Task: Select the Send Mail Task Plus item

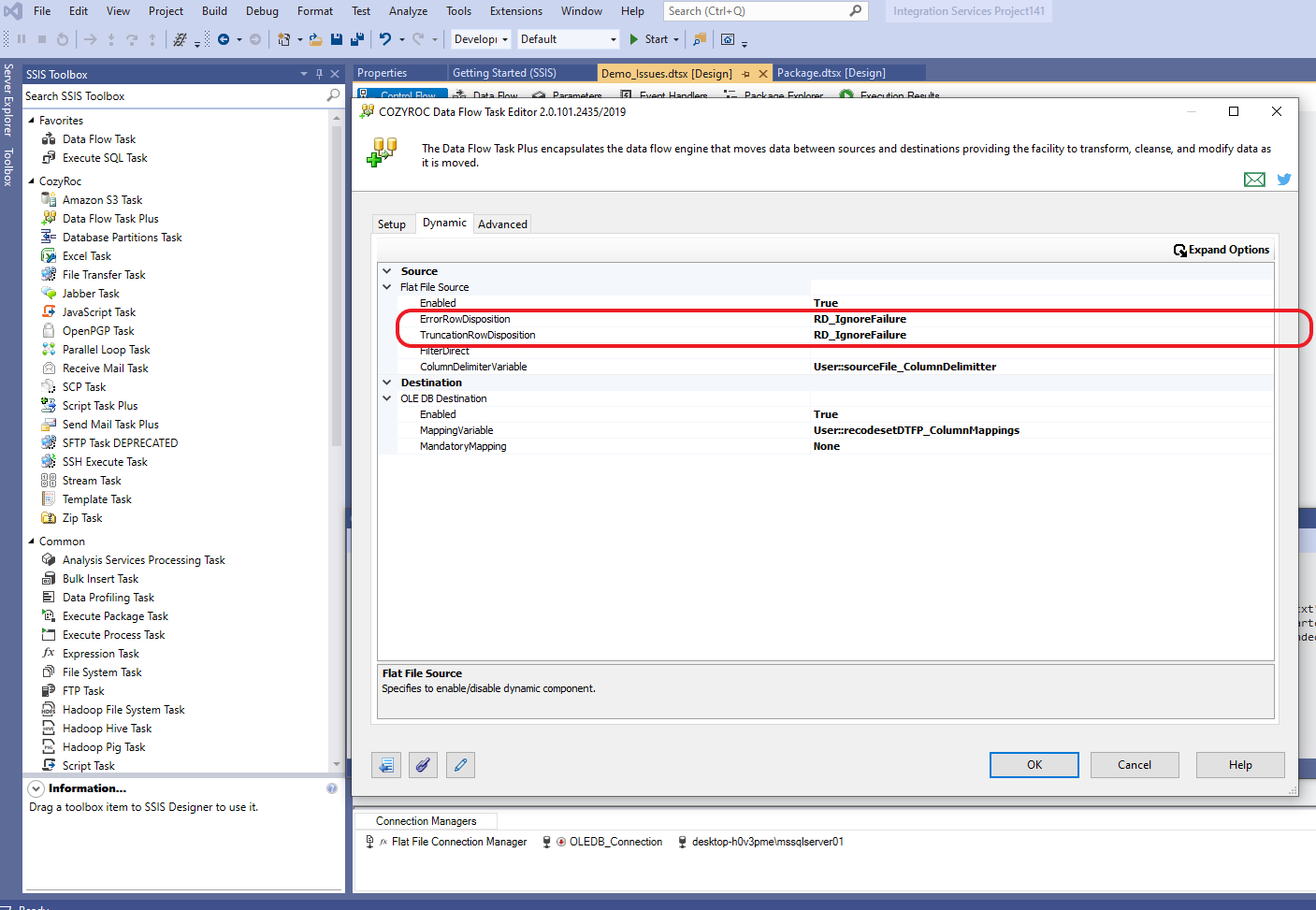Action: pos(110,424)
